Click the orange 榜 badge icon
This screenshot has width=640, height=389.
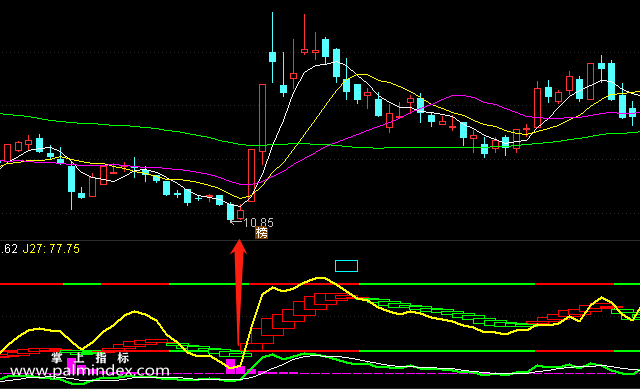coord(262,233)
